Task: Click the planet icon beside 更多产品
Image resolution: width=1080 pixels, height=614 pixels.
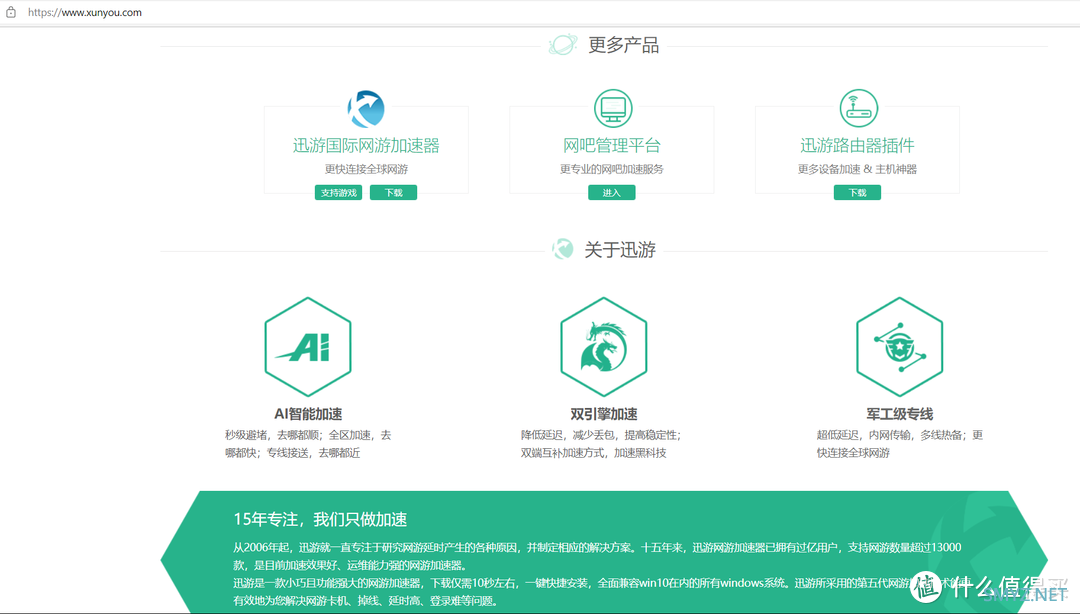Action: (563, 45)
